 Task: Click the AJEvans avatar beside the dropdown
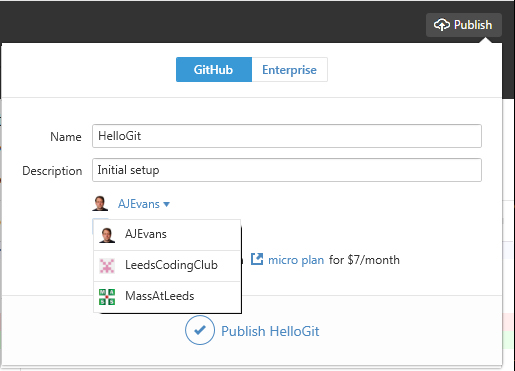[100, 203]
